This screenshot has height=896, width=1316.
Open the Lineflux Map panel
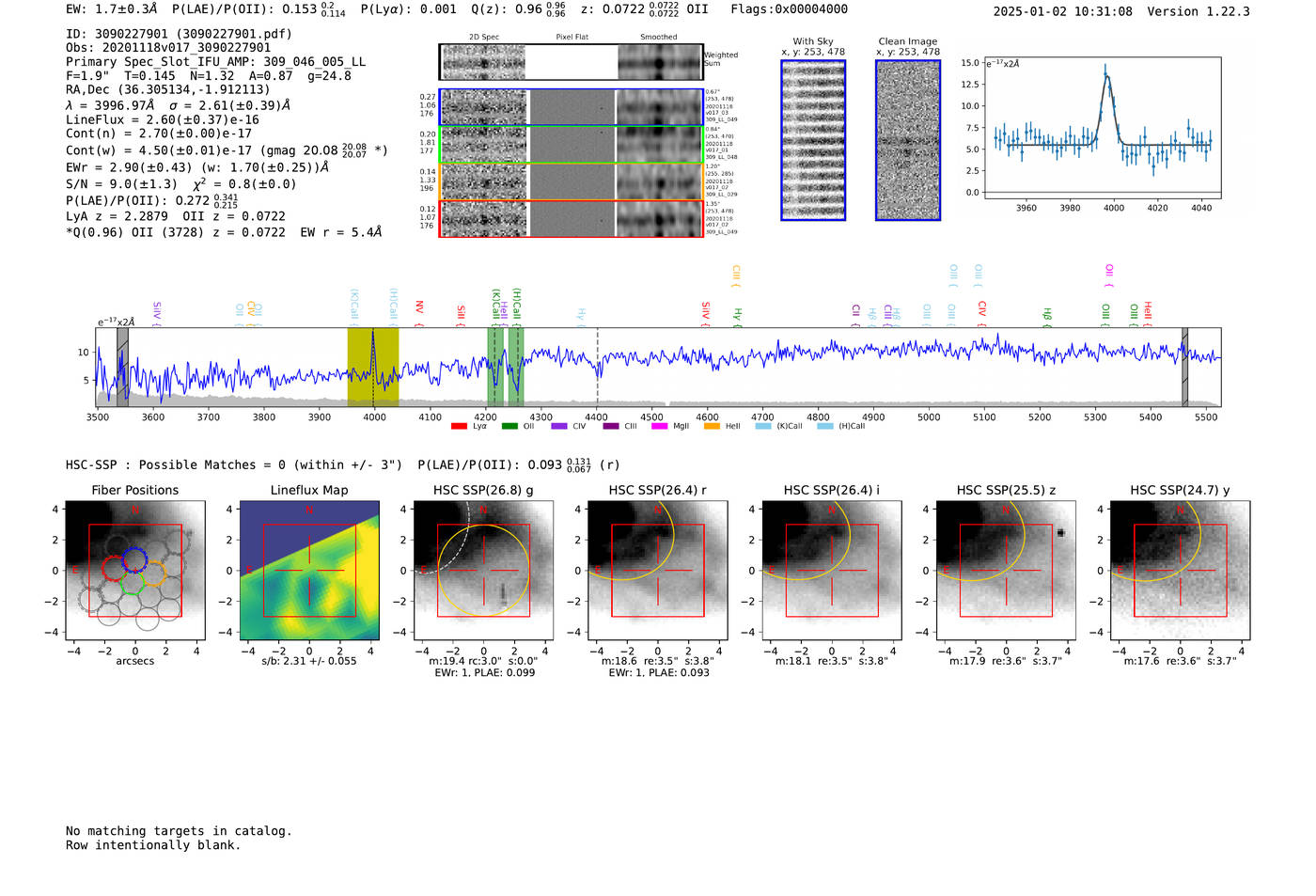309,570
